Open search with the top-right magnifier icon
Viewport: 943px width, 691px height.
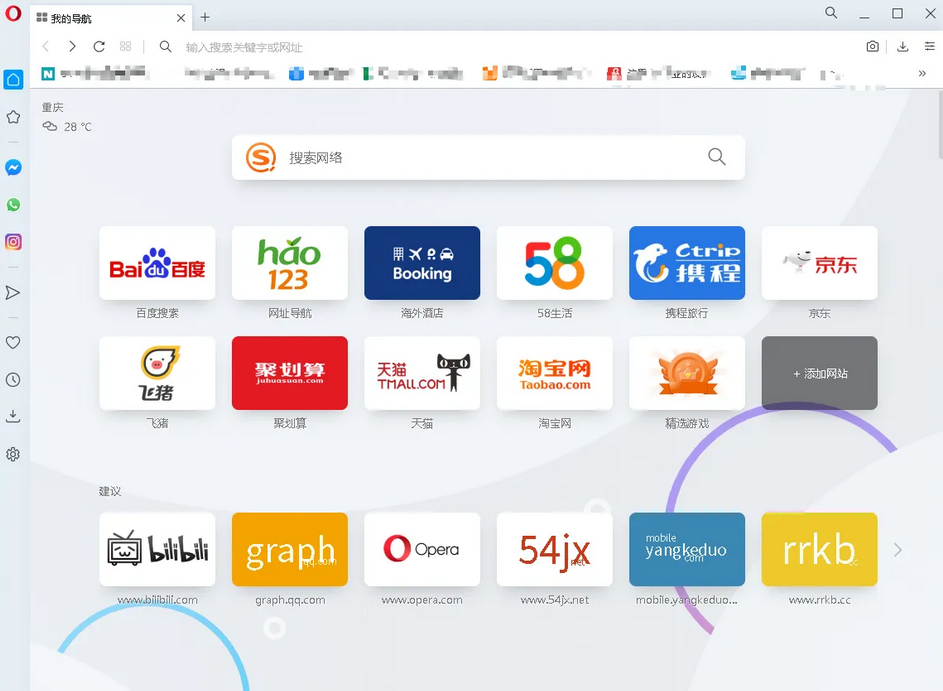(831, 13)
